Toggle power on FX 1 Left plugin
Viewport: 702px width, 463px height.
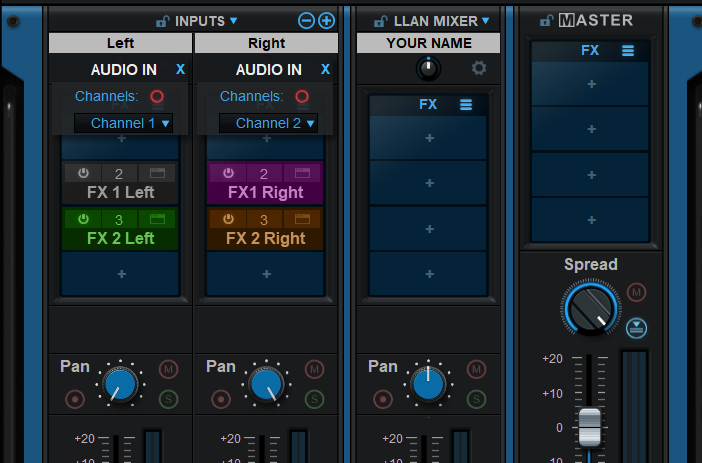point(83,173)
